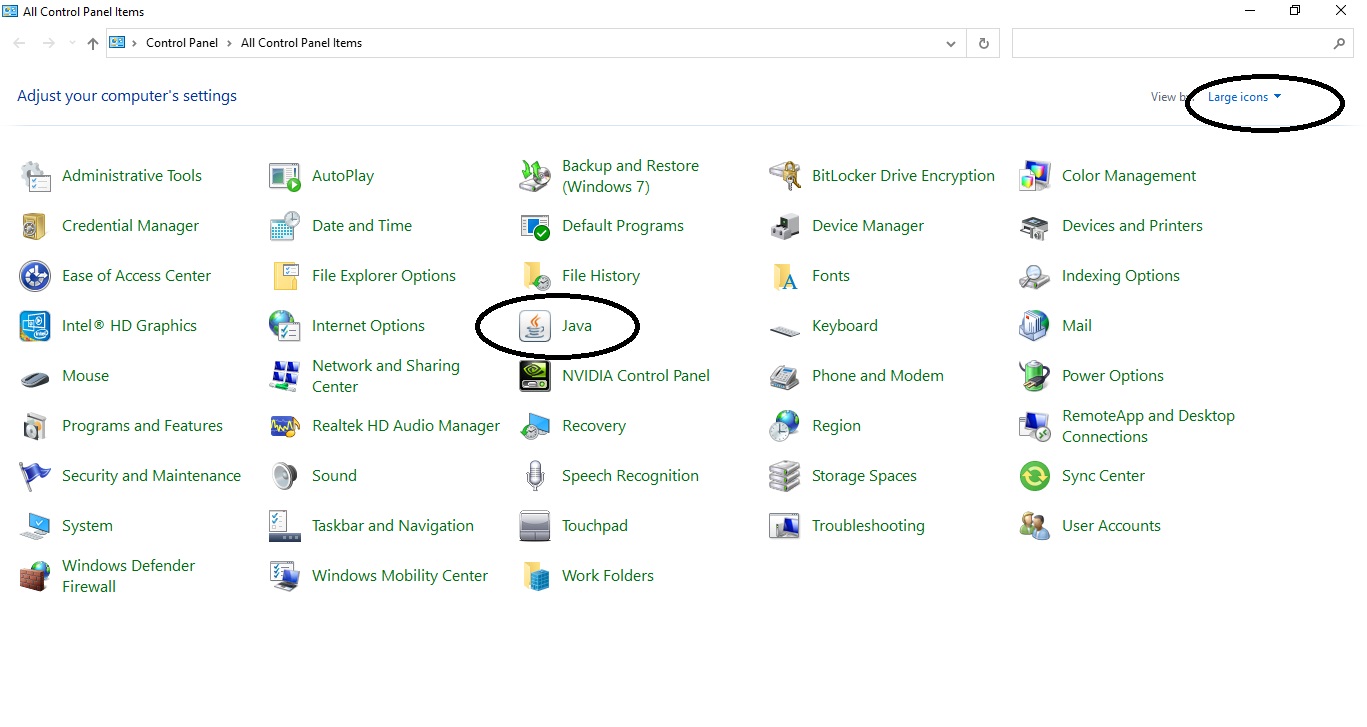1367x727 pixels.
Task: Open the Power Options link
Action: [1112, 376]
